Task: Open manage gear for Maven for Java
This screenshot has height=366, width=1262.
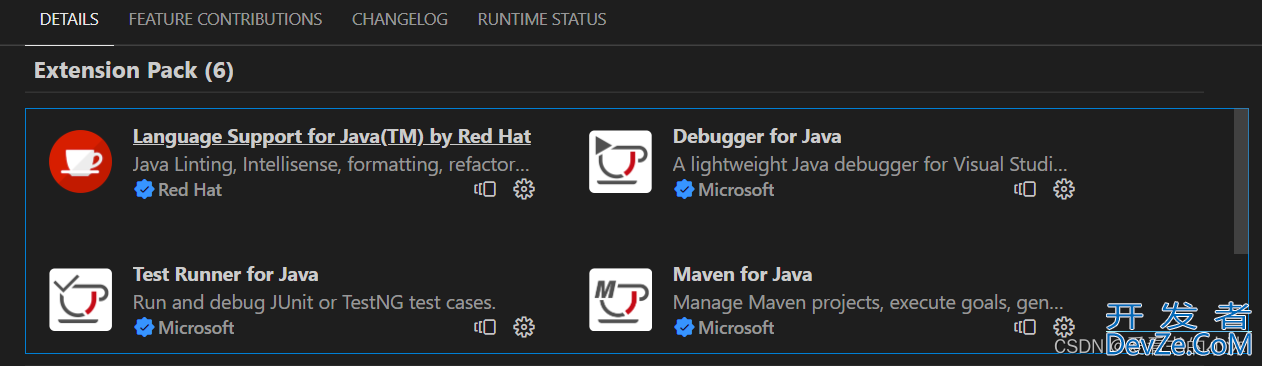Action: click(x=1064, y=327)
